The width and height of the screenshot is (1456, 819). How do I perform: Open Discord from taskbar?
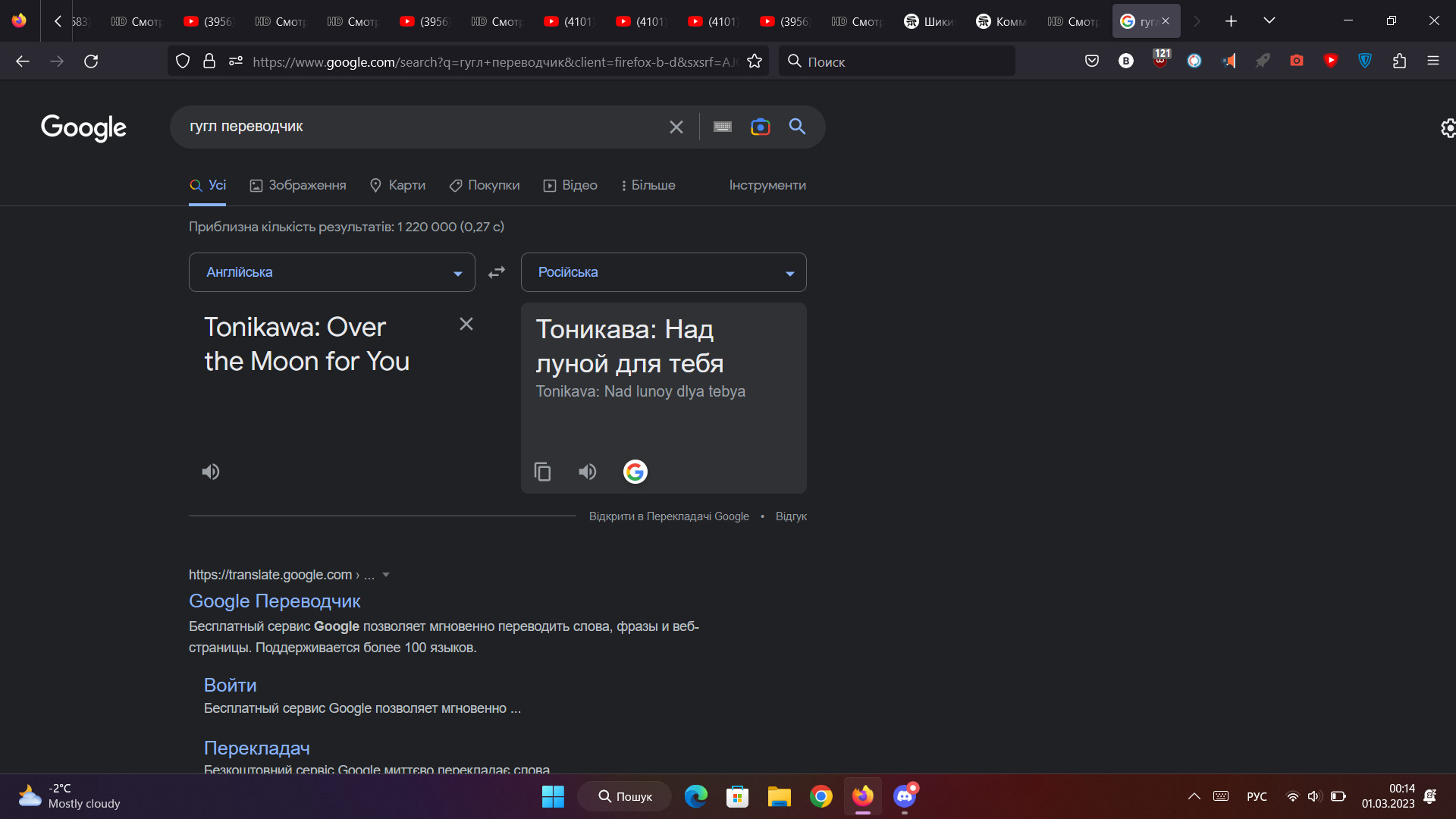tap(904, 796)
